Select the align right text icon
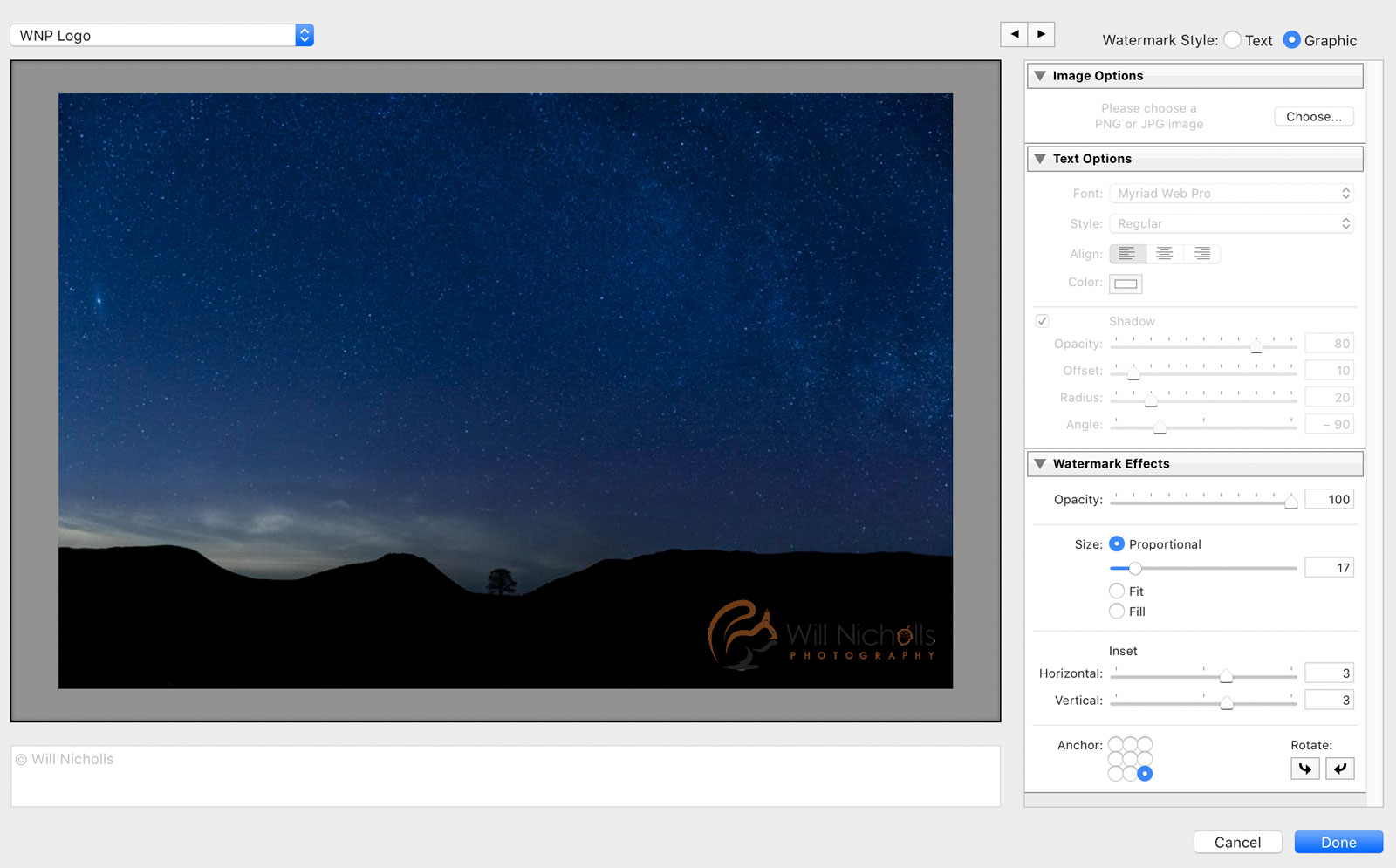The image size is (1396, 868). pos(1201,254)
